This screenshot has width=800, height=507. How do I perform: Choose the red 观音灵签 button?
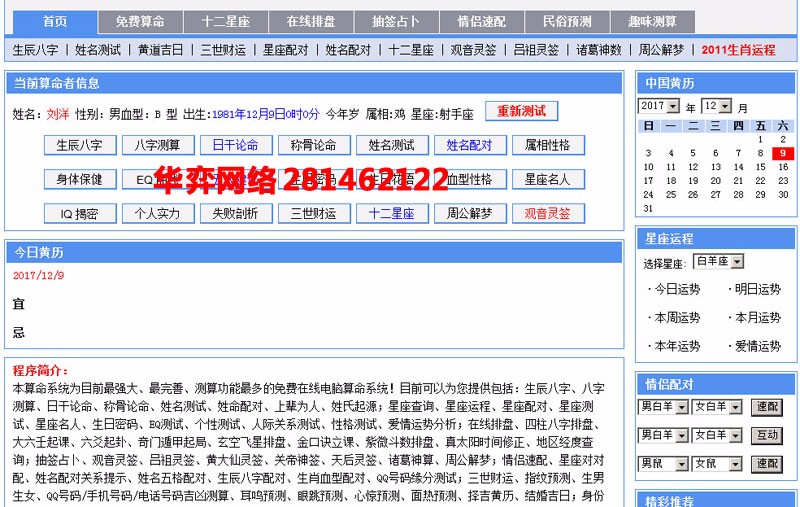point(547,213)
